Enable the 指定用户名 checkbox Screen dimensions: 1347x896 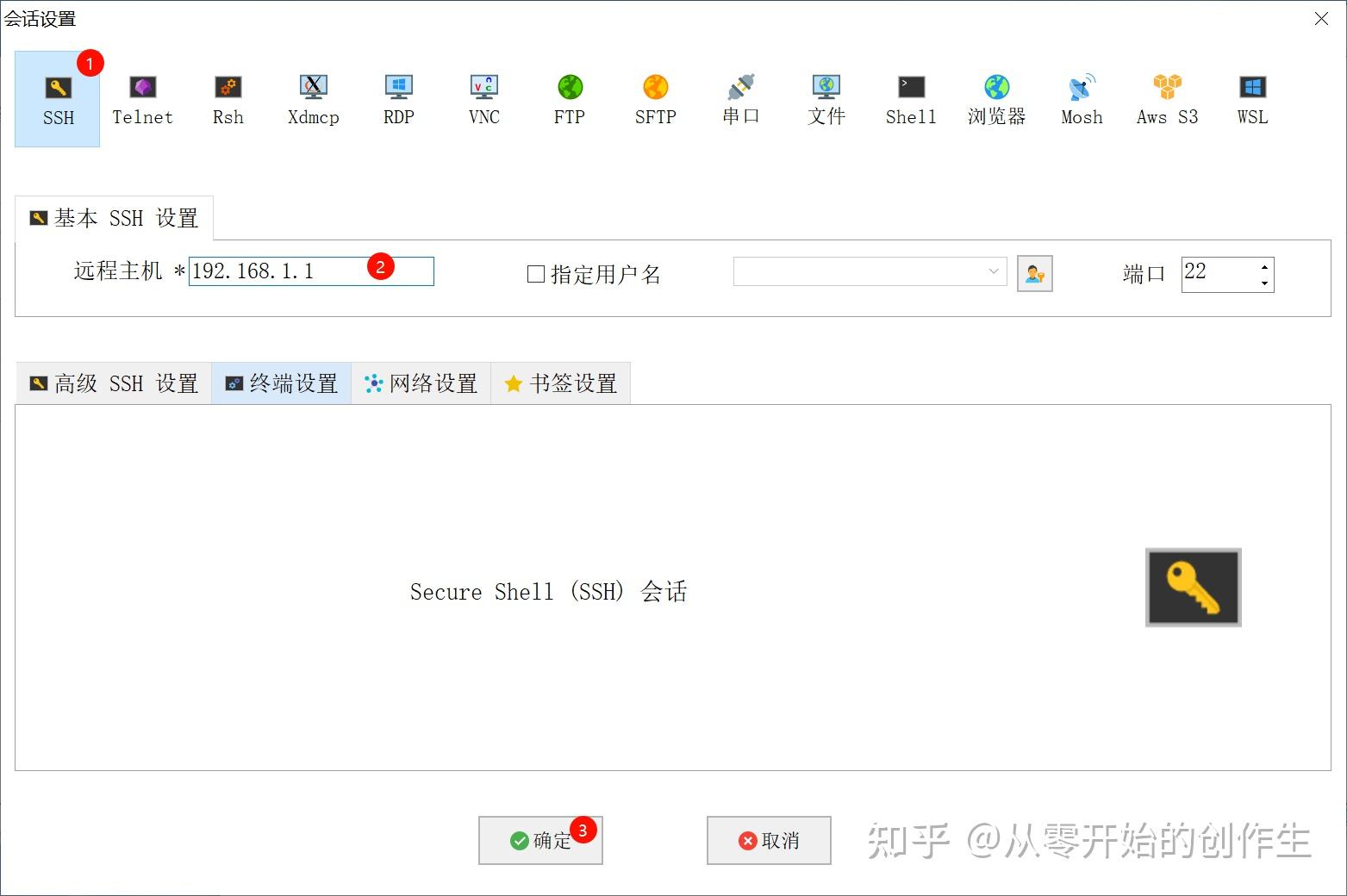click(535, 273)
